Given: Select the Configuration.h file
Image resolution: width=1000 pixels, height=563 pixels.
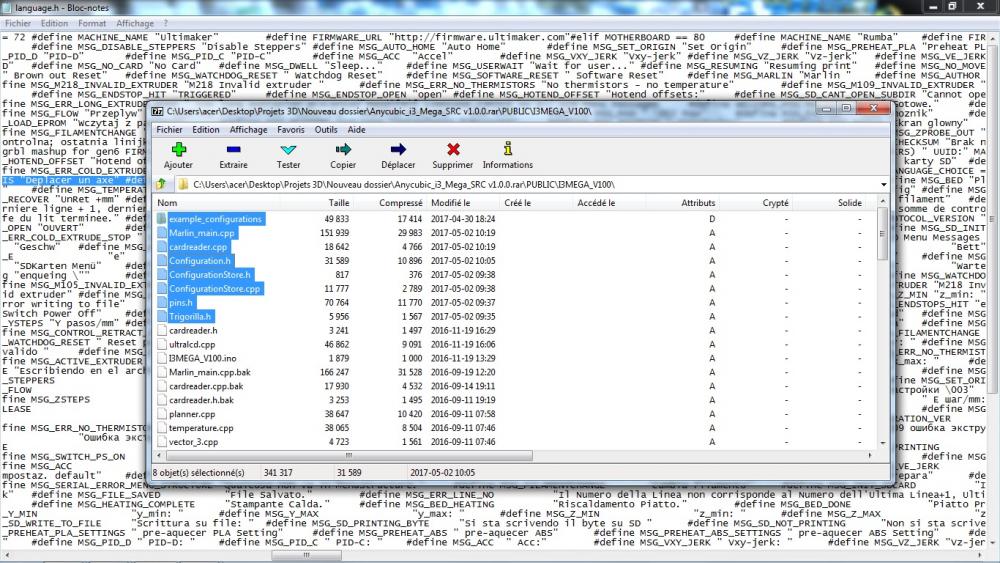Looking at the screenshot, I should tap(200, 261).
